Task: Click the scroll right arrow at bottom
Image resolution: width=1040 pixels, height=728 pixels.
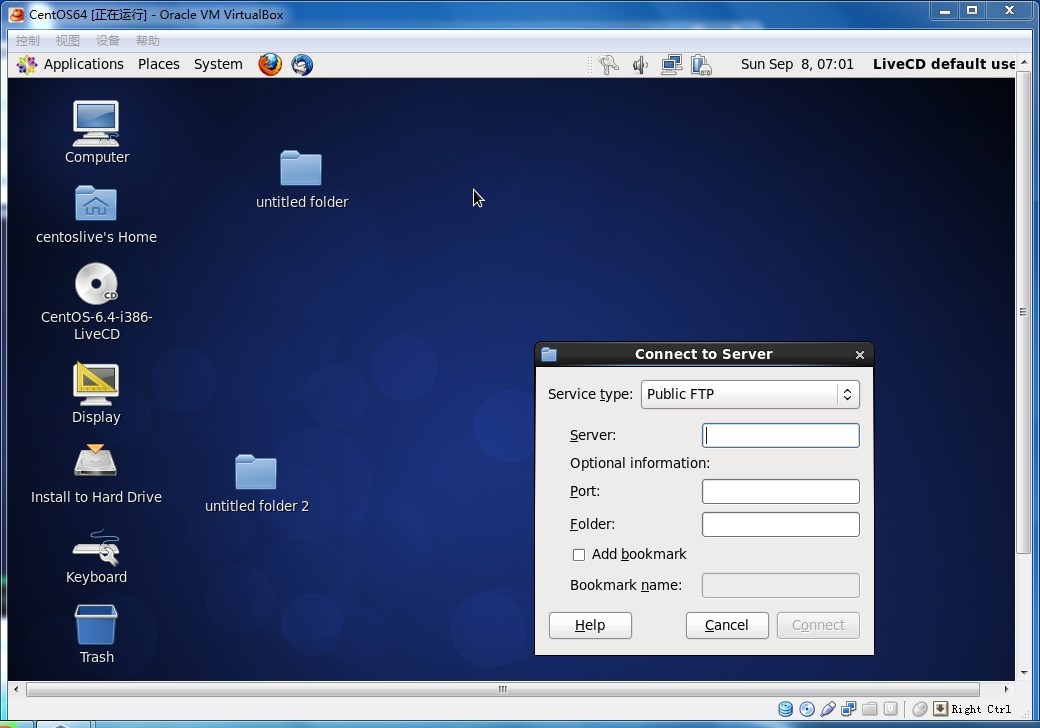Action: pos(1006,690)
